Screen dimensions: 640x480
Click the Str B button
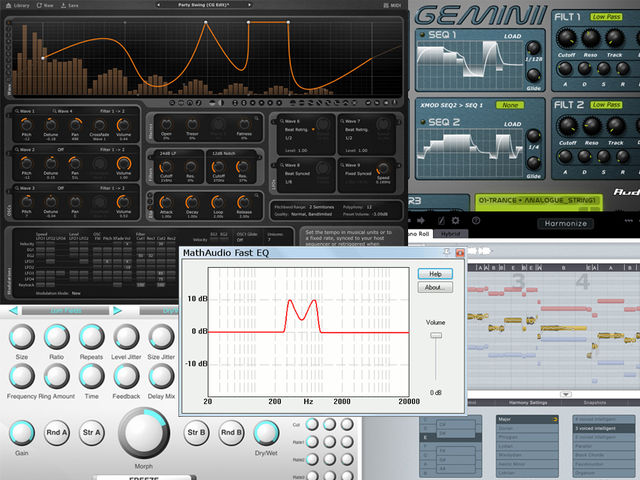tap(196, 433)
